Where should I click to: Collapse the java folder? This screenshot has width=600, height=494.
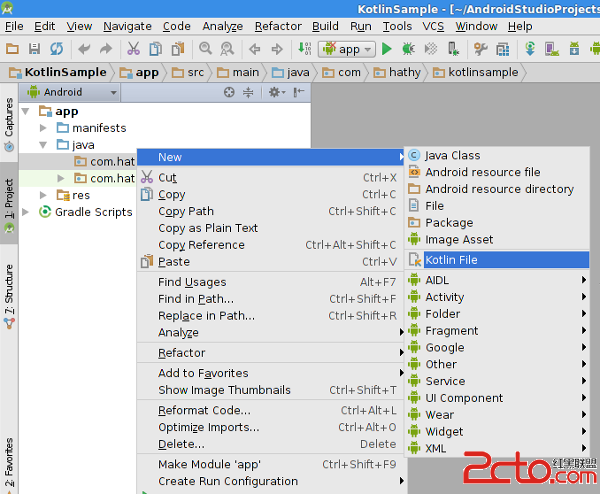(43, 145)
